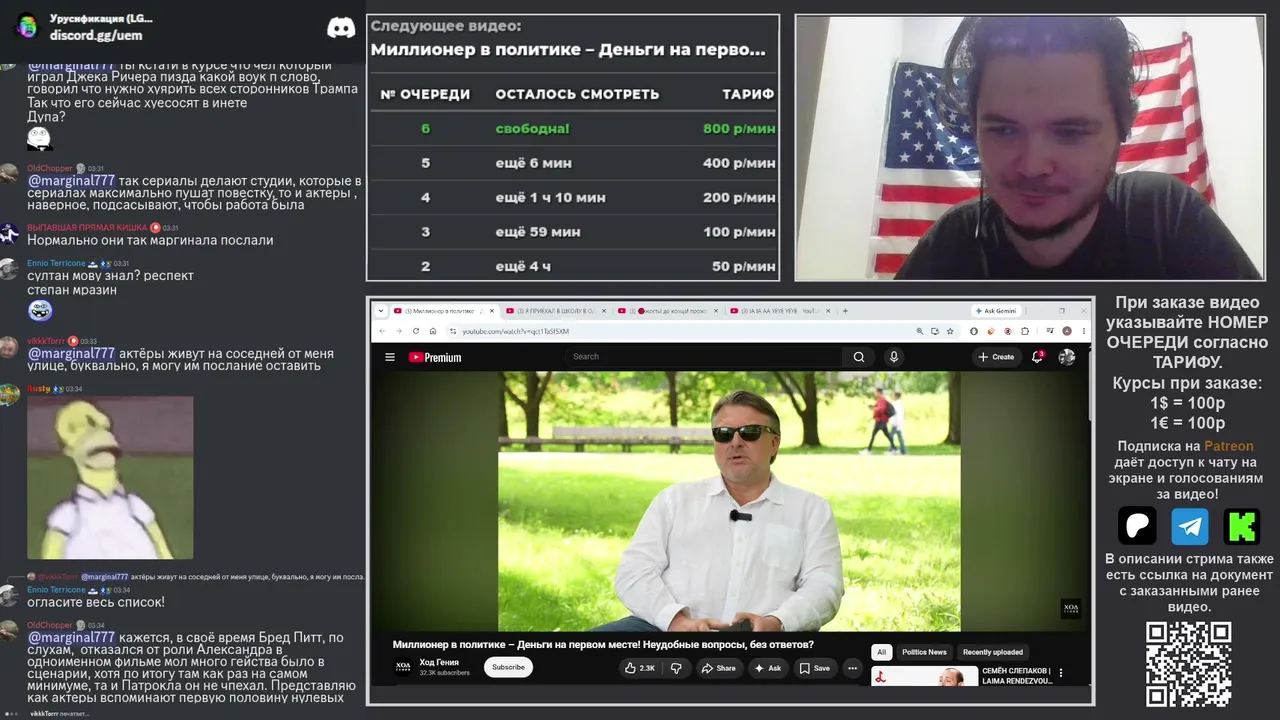The height and width of the screenshot is (720, 1280).
Task: Select the Recently uploaded filter chip
Action: tap(993, 652)
